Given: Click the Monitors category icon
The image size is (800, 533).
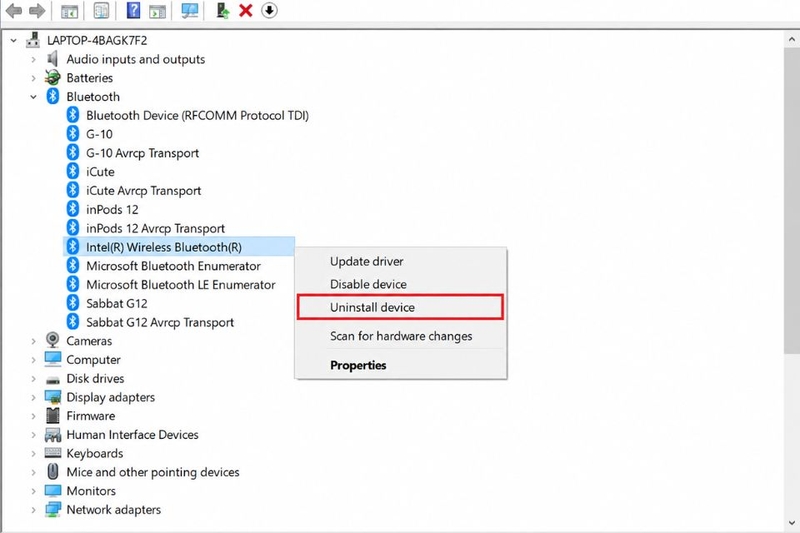Looking at the screenshot, I should (x=53, y=491).
